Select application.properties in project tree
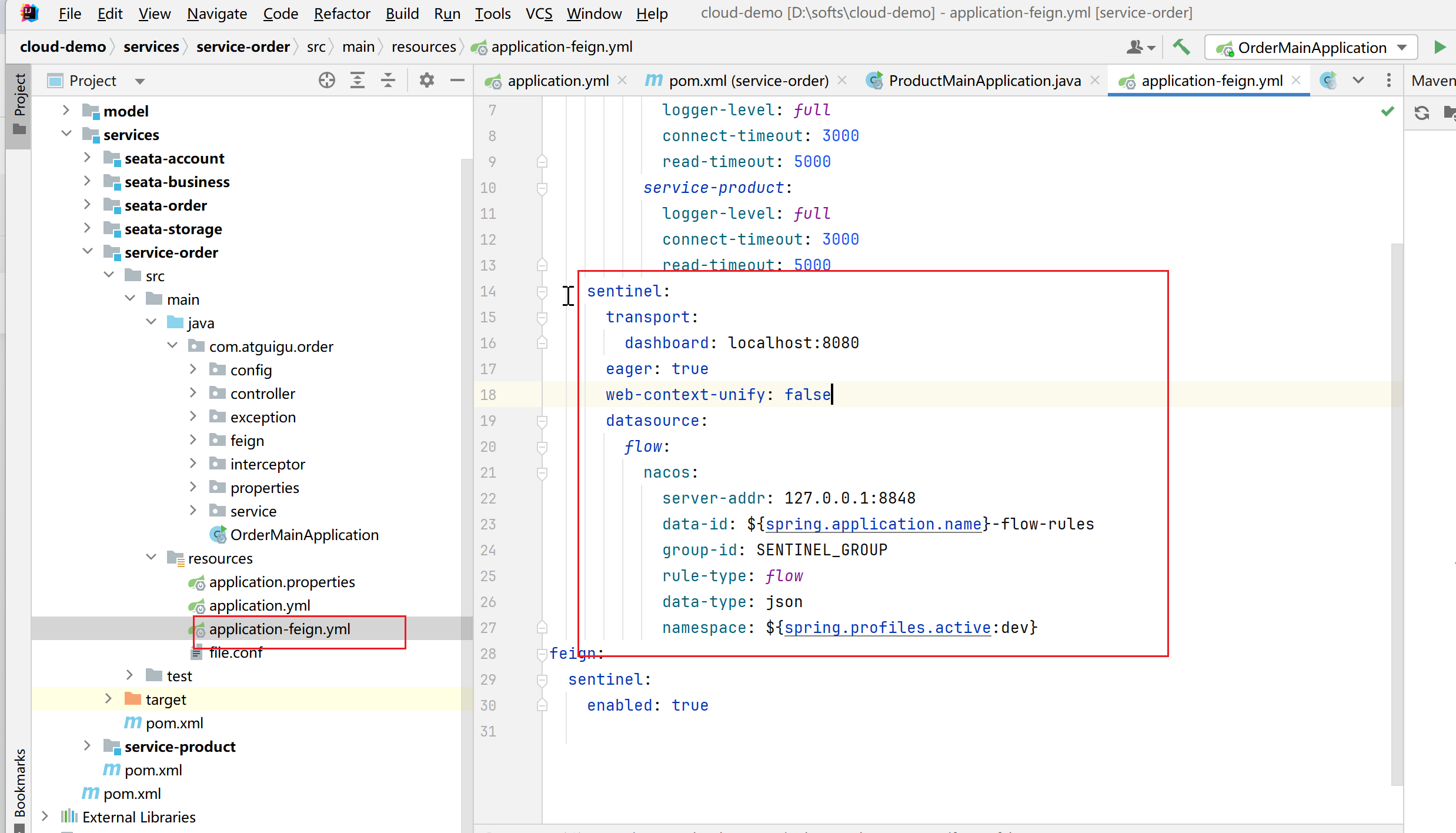Screen dimensions: 1456x833 (x=282, y=582)
